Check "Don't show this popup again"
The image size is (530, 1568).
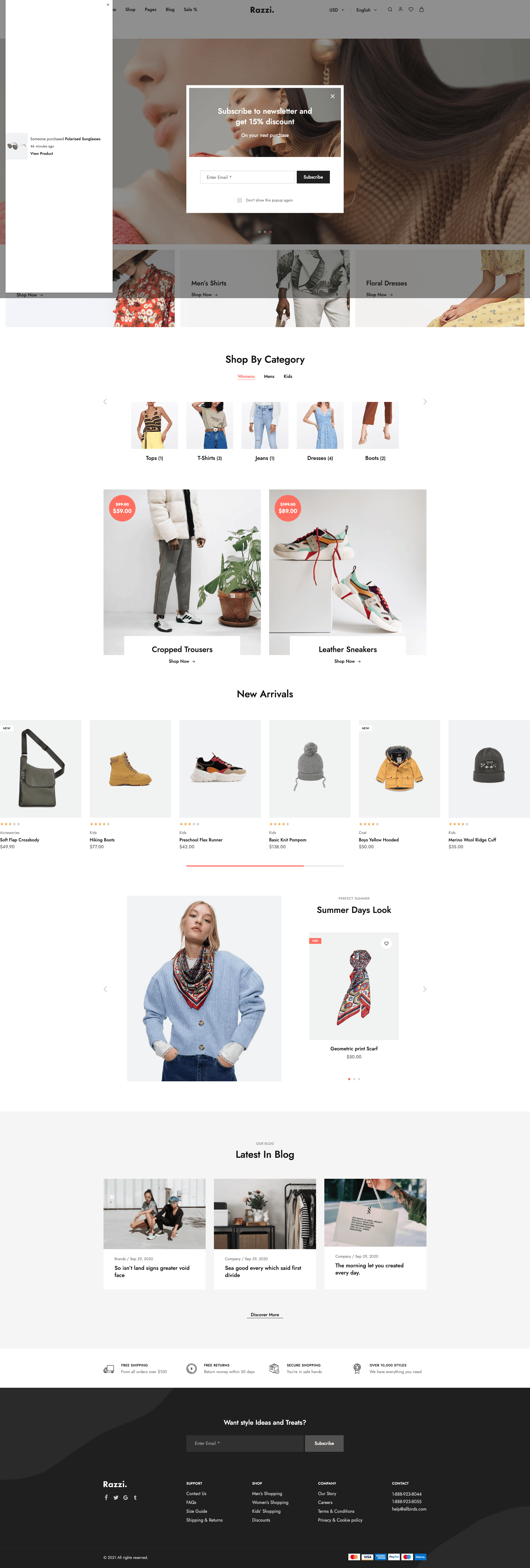tap(240, 200)
